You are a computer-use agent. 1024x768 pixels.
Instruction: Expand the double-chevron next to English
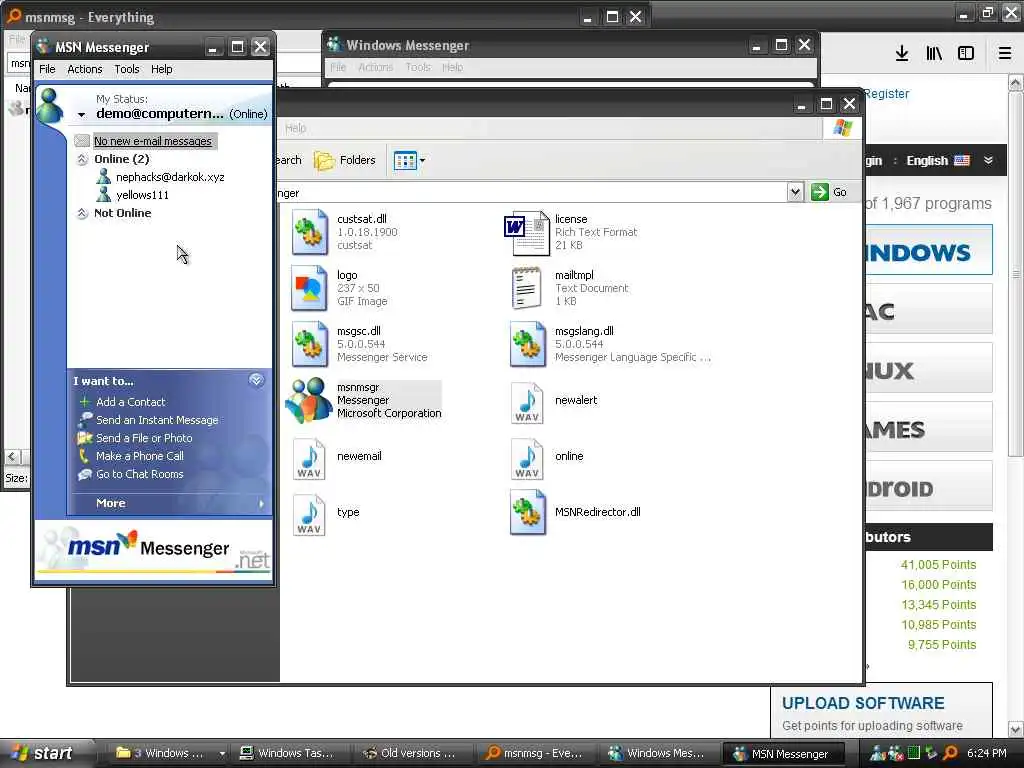(988, 160)
